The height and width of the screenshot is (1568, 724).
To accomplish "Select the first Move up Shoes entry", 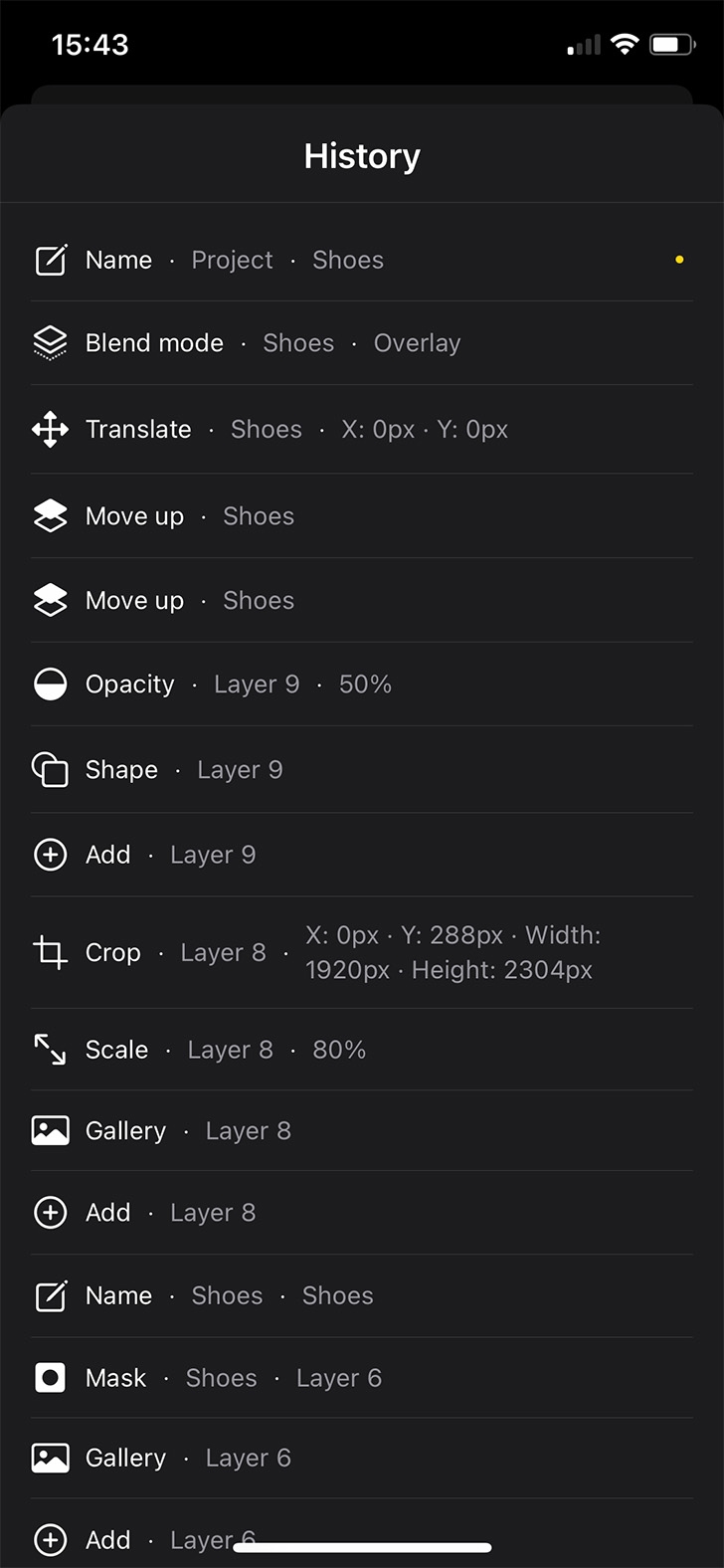I will coord(362,516).
